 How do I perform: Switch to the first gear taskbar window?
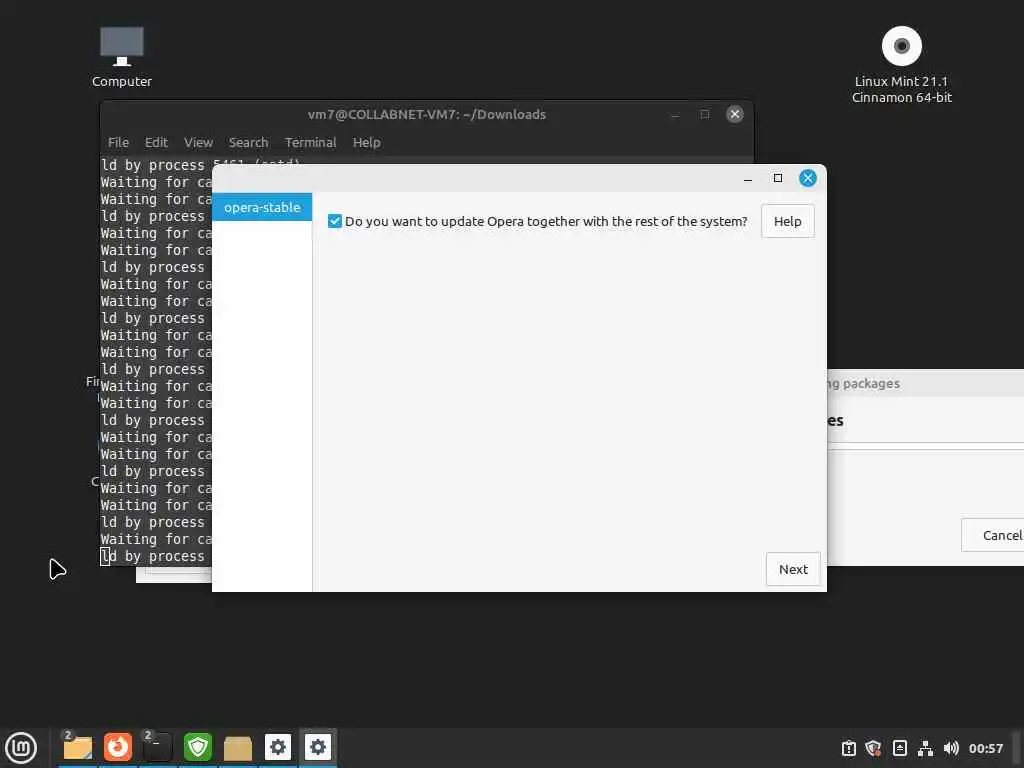coord(278,747)
